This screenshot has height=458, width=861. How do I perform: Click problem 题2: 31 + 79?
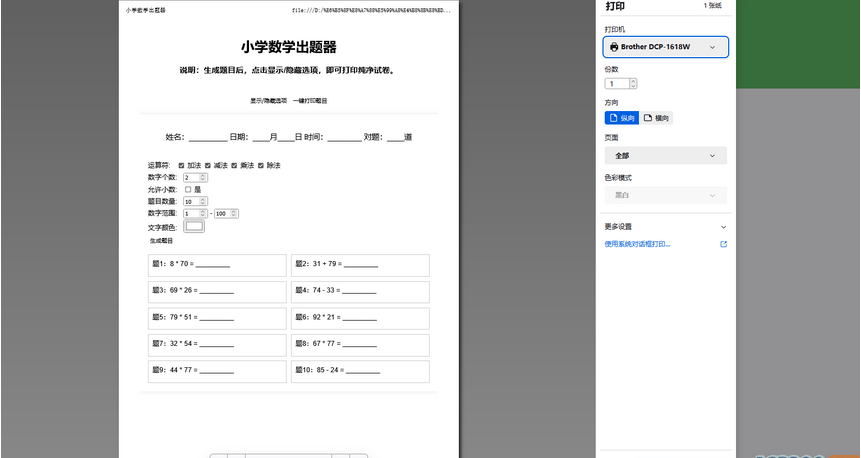pos(360,265)
